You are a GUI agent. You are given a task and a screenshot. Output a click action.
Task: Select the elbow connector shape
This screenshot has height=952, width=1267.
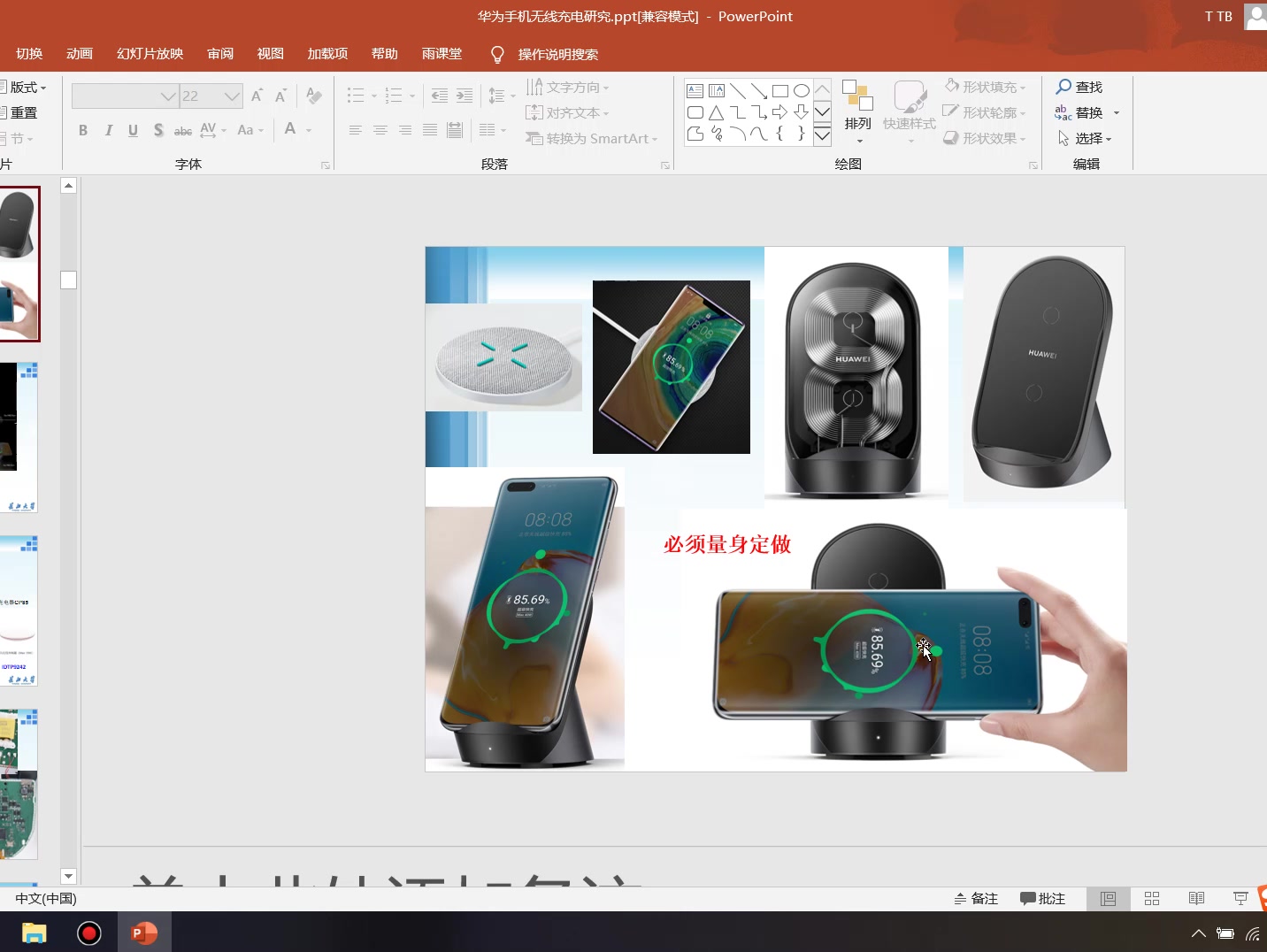coord(738,112)
